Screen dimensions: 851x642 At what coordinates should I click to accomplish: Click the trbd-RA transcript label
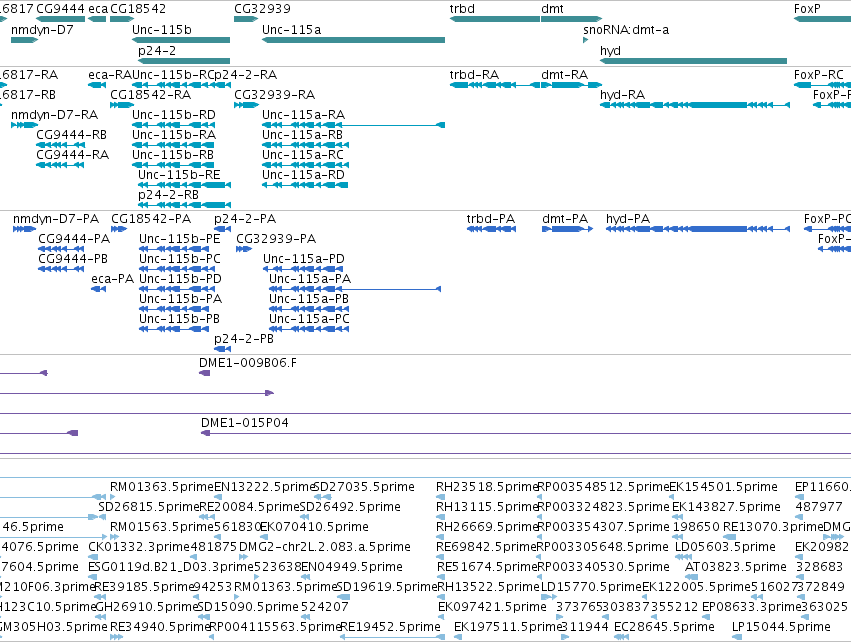(474, 74)
